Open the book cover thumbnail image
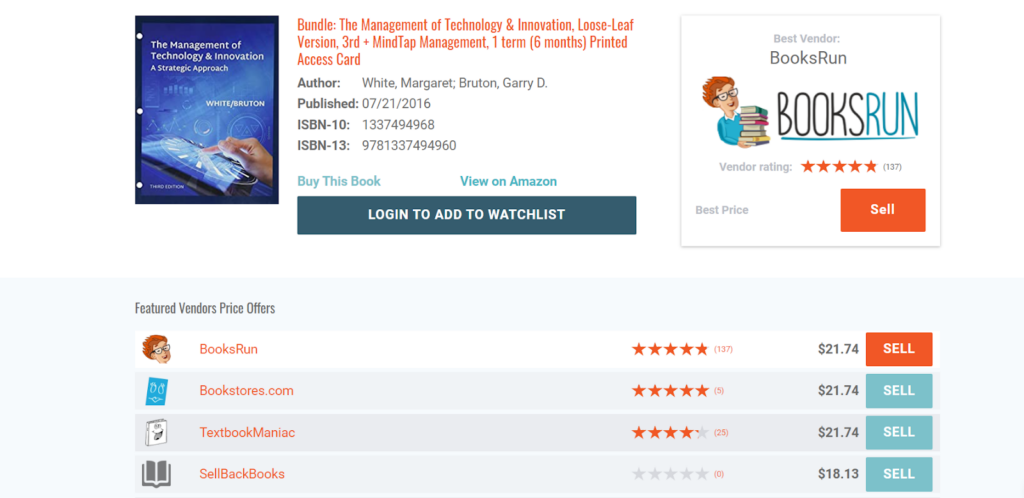Screen dimensions: 1024x498 tap(207, 110)
